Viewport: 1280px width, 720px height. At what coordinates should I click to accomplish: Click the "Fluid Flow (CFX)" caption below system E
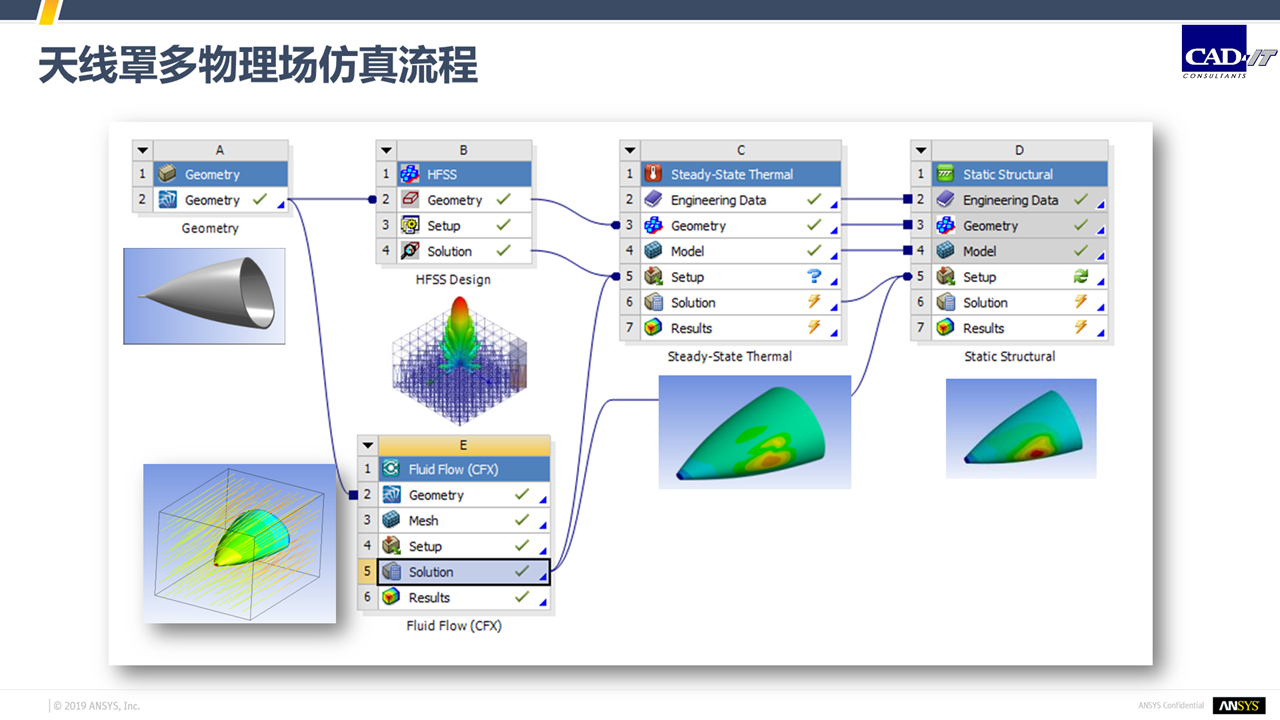pyautogui.click(x=454, y=626)
